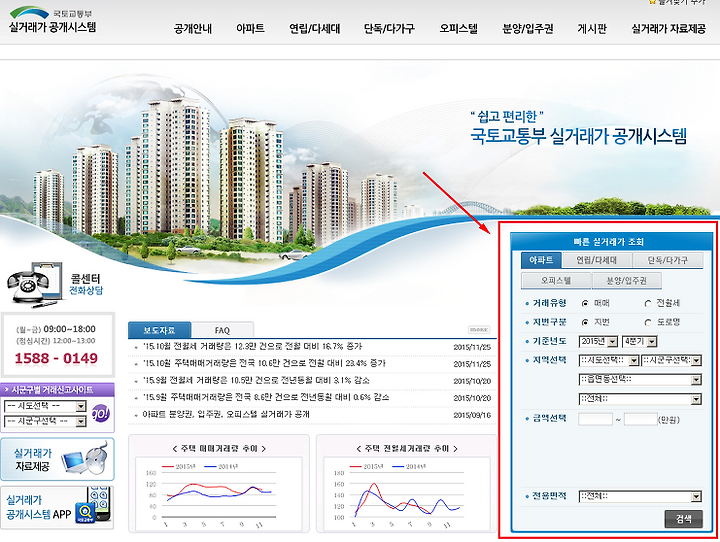The width and height of the screenshot is (720, 542).
Task: Open news '15.9월 전월세 거래량은 10.5만 건
Action: click(256, 380)
